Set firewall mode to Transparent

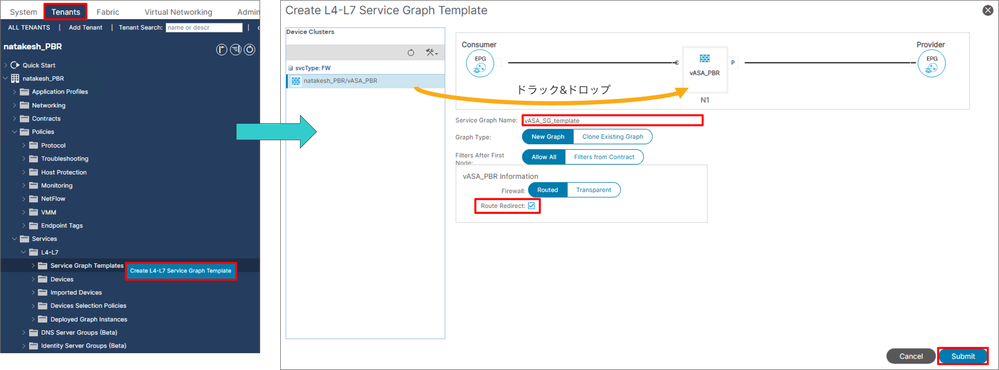593,190
